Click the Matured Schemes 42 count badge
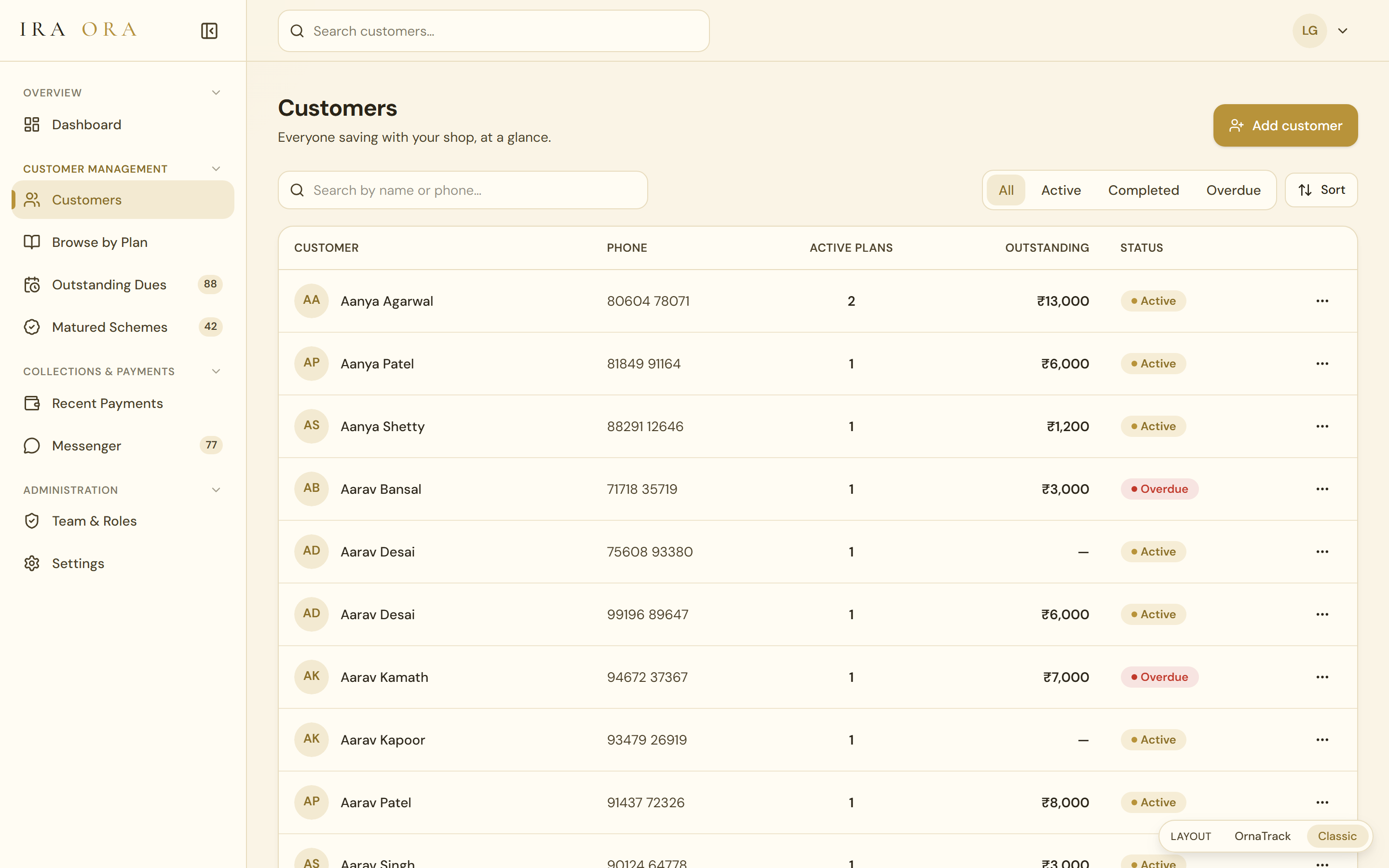This screenshot has height=868, width=1389. [211, 326]
